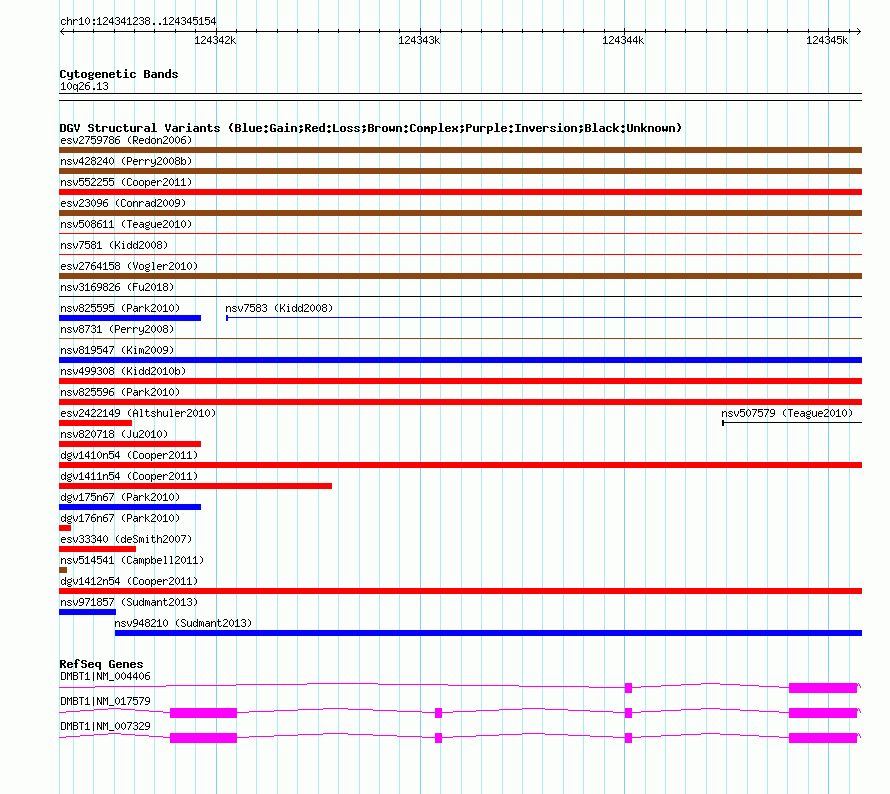The width and height of the screenshot is (890, 794).
Task: Open dgv1412n54 (Cooper2011) entry
Action: [129, 581]
